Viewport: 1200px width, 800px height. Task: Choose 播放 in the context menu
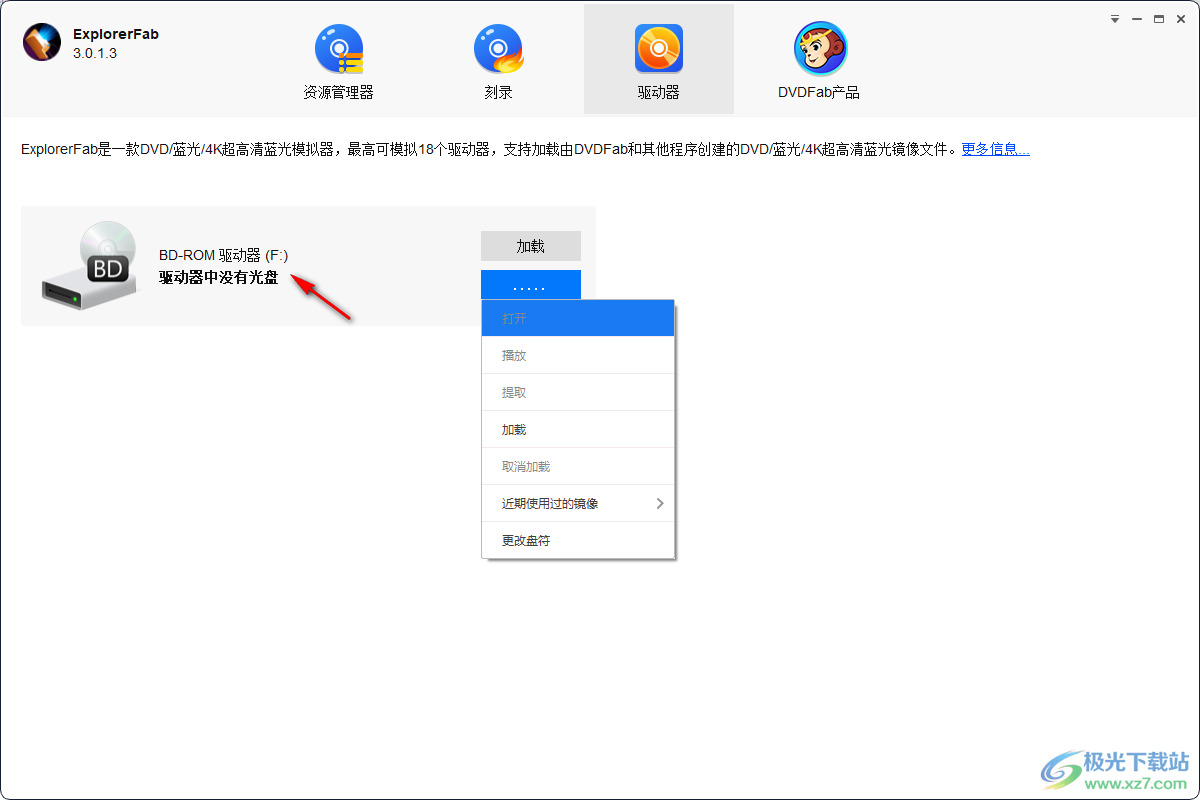(578, 355)
